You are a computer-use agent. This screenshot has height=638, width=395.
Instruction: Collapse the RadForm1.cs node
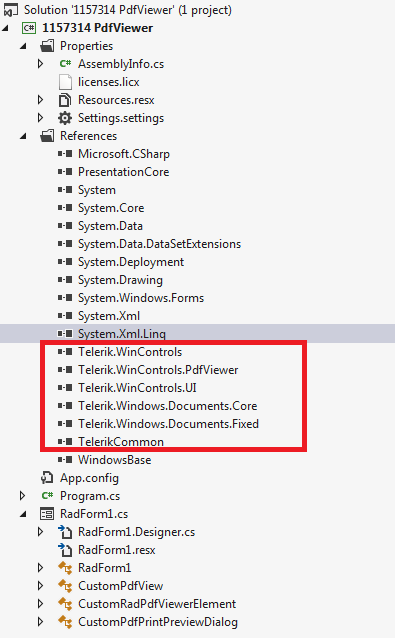(x=23, y=514)
